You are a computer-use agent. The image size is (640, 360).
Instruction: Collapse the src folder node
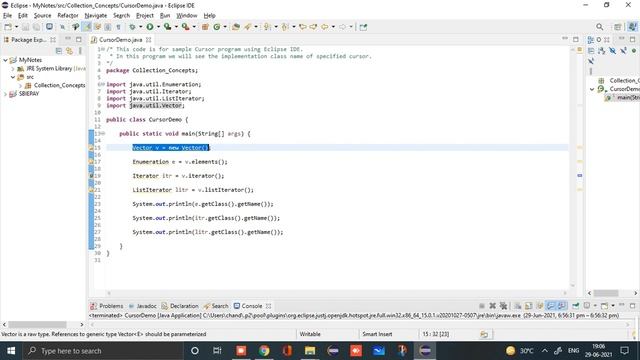pos(13,77)
